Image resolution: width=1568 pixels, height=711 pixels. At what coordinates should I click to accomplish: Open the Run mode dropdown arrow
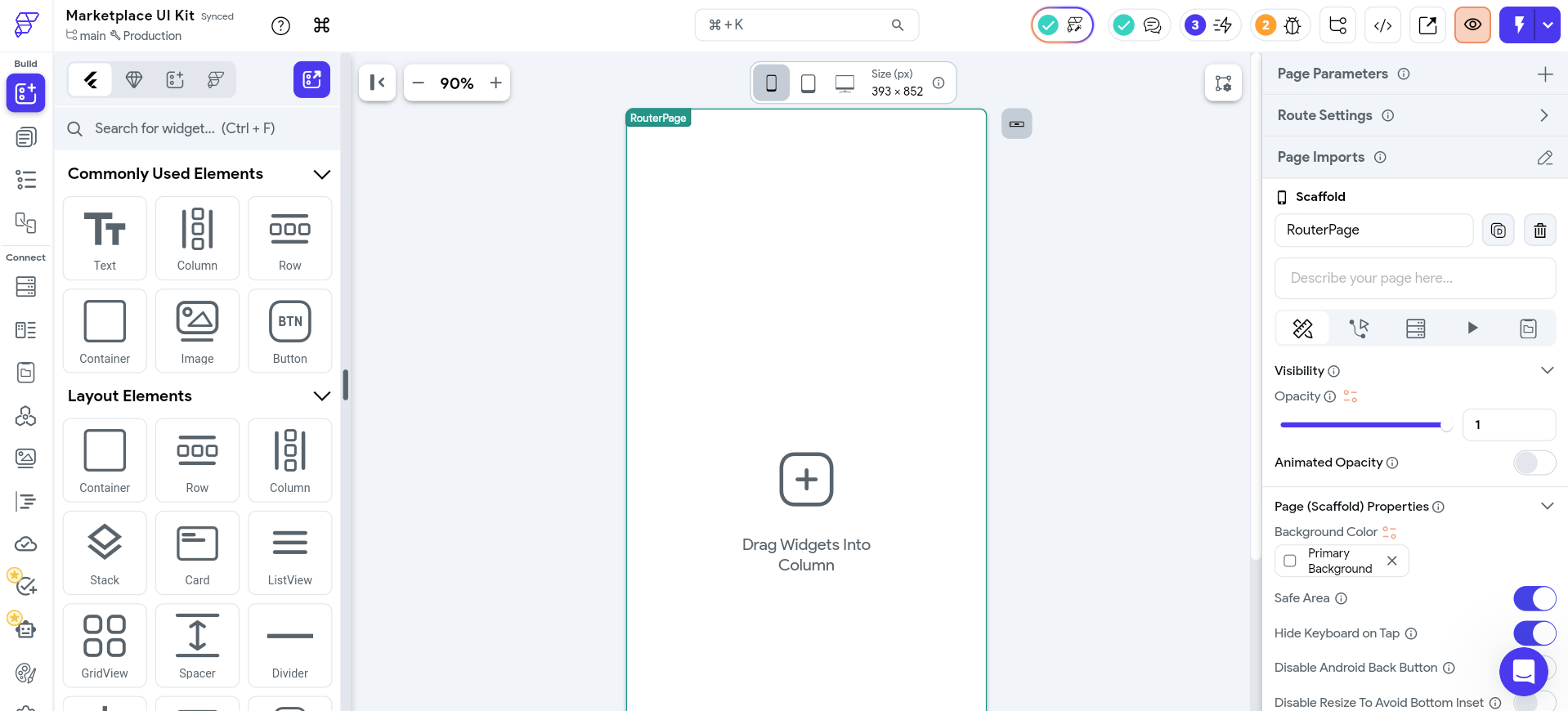(1548, 25)
